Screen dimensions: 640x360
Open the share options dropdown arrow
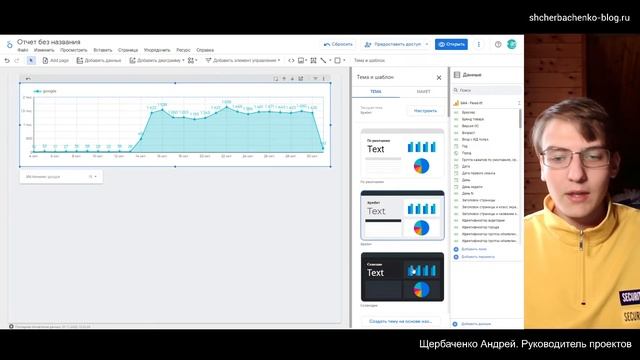(x=427, y=44)
